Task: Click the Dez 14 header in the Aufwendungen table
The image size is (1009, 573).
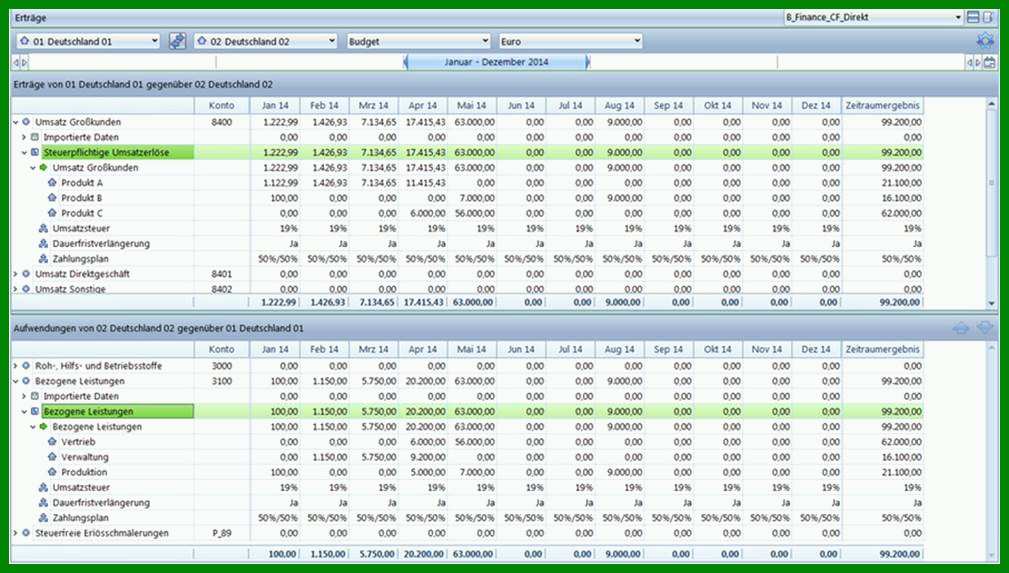Action: pyautogui.click(x=816, y=349)
